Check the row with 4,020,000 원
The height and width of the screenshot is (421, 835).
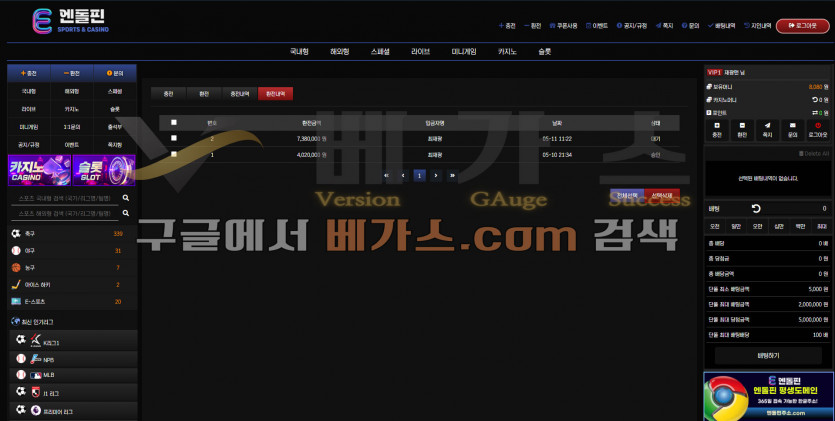pos(174,154)
